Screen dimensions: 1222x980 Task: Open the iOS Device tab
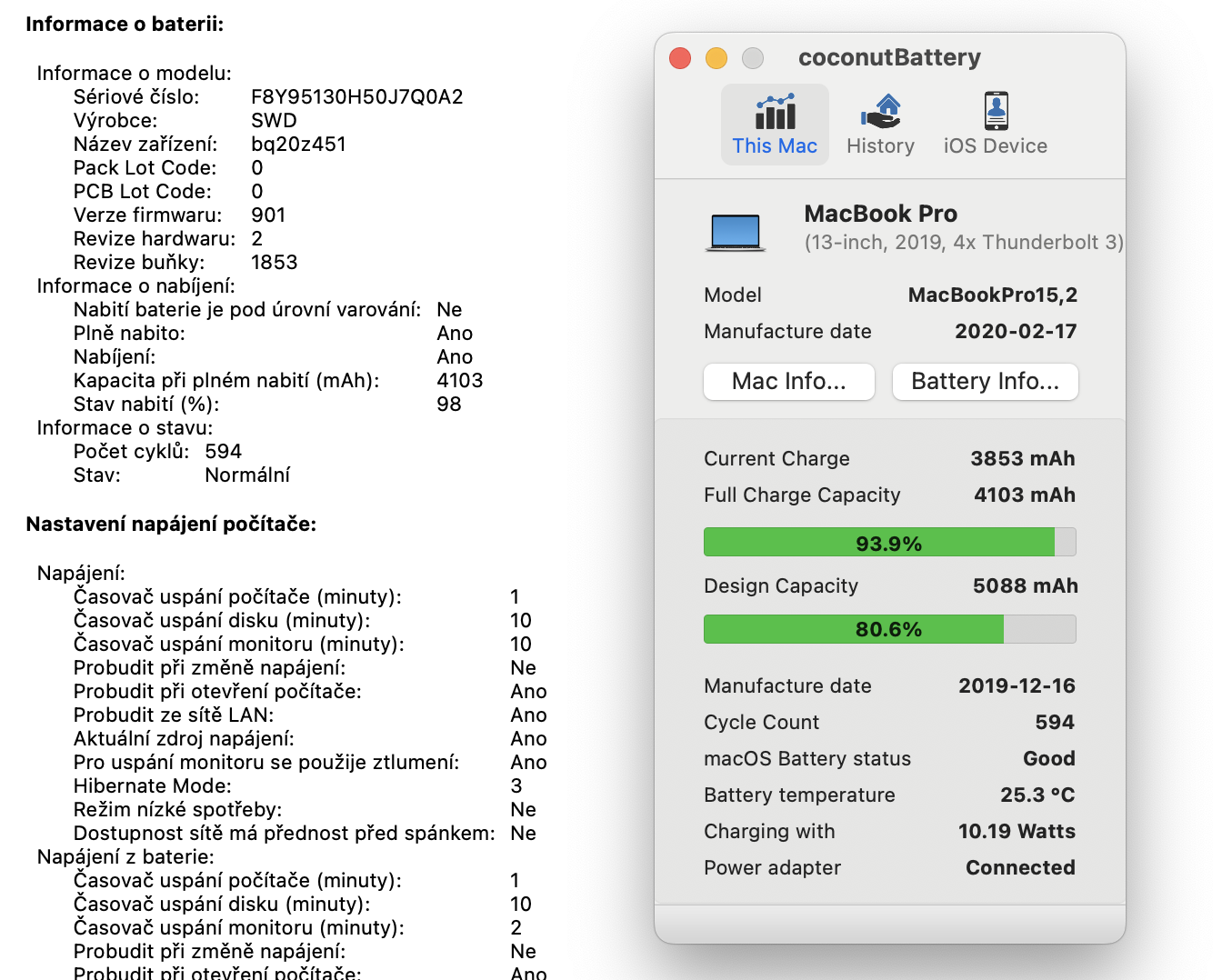click(996, 125)
